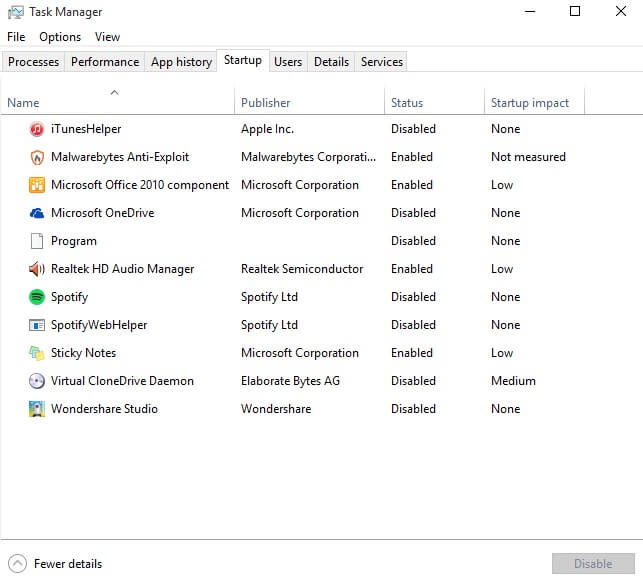Toggle sort order arrow above Name
643x585 pixels.
tap(114, 93)
